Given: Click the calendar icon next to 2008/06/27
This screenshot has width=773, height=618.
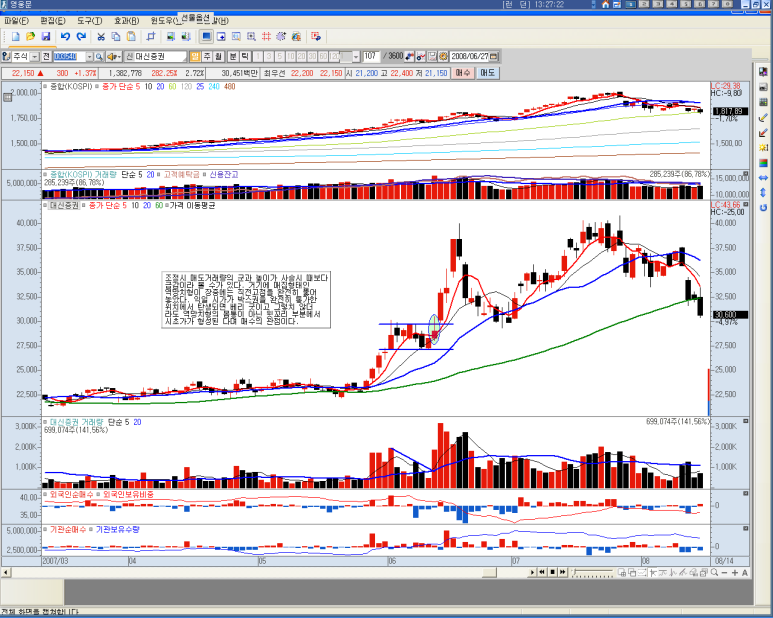Looking at the screenshot, I should [x=493, y=57].
